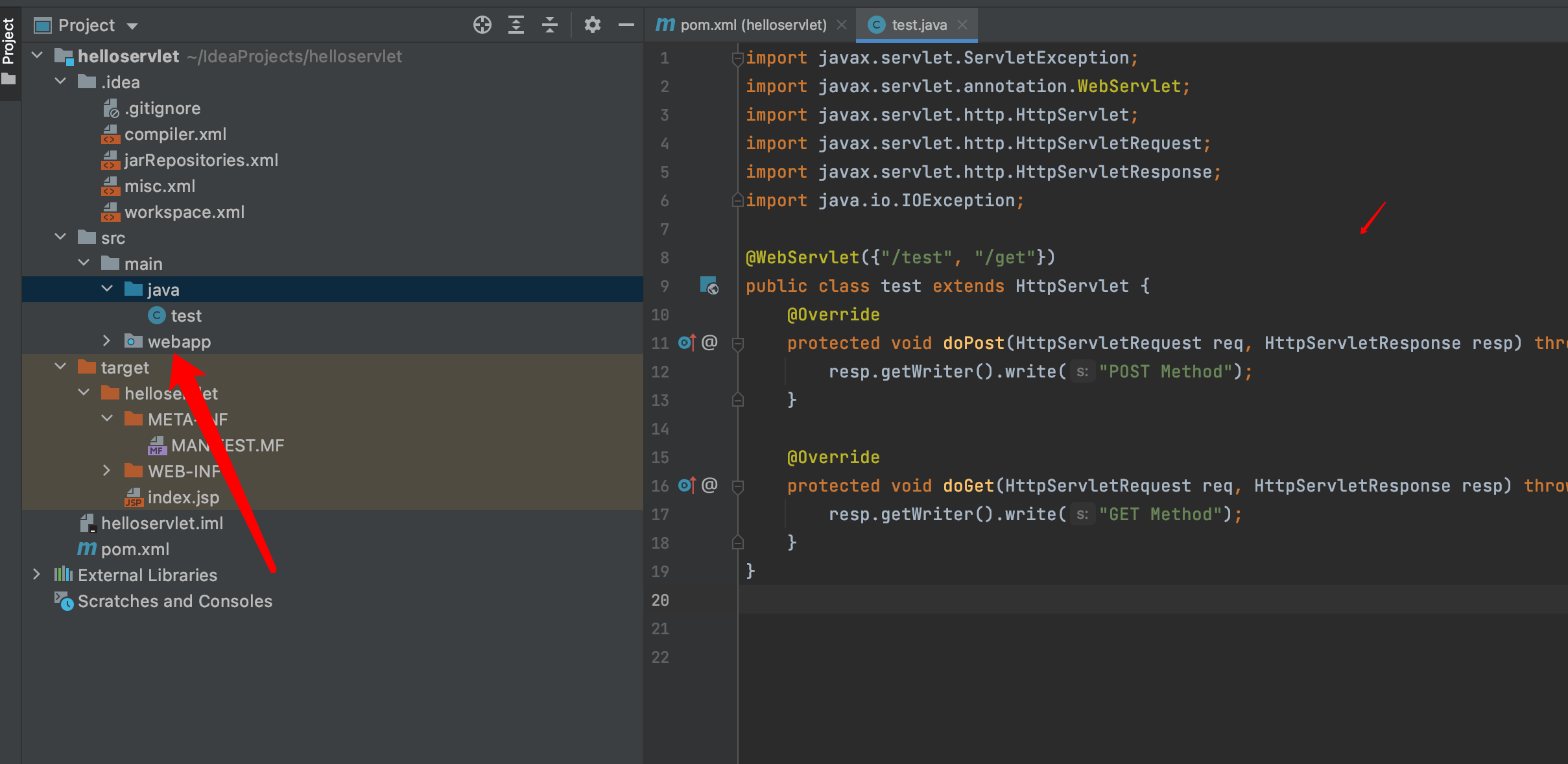Click the Expand All icon in Project toolbar

pyautogui.click(x=516, y=24)
